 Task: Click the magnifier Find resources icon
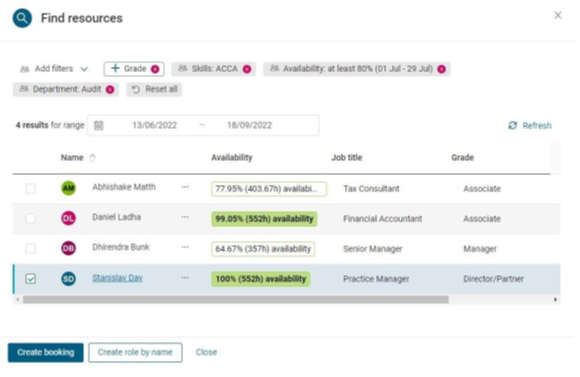pos(22,18)
